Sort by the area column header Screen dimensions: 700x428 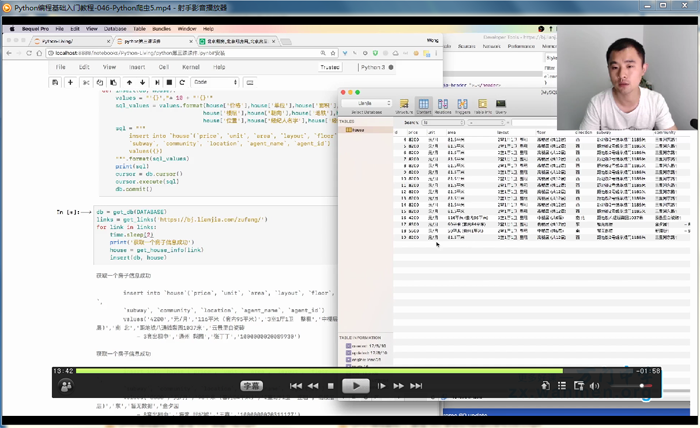[x=452, y=133]
